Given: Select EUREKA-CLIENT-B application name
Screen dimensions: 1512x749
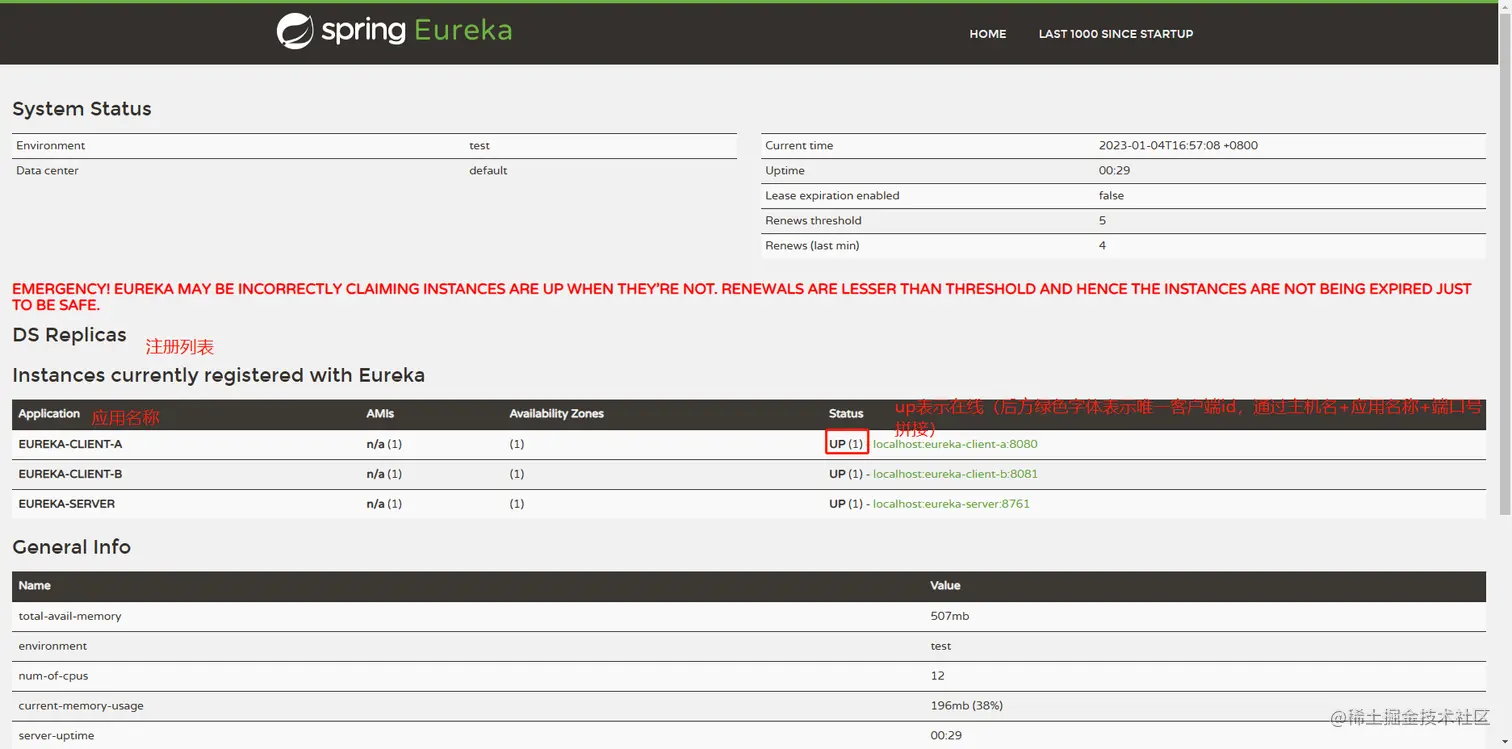Looking at the screenshot, I should click(x=70, y=474).
